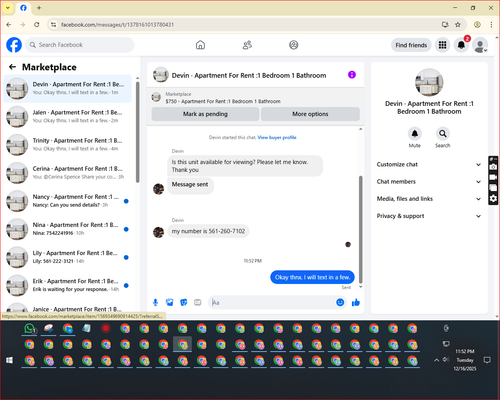
Task: Expand Media, files and links section
Action: pos(429,199)
